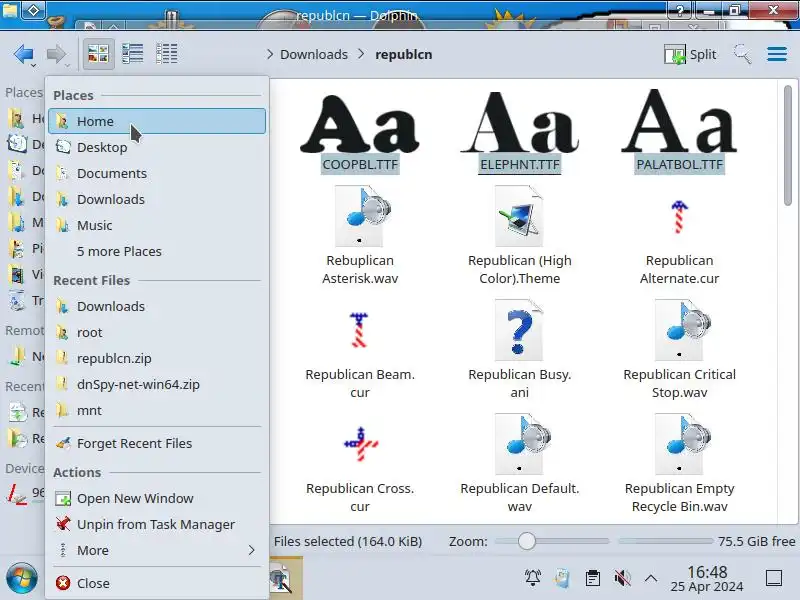Open root under Recent Files
The height and width of the screenshot is (600, 800).
(x=157, y=333)
